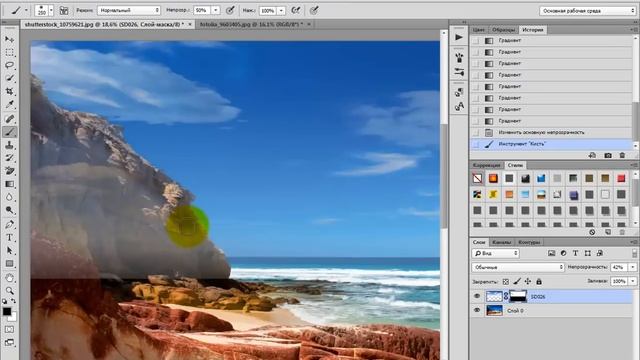Open layer opacity 42% dropdown arrow
Viewport: 640px width, 360px height.
633,267
